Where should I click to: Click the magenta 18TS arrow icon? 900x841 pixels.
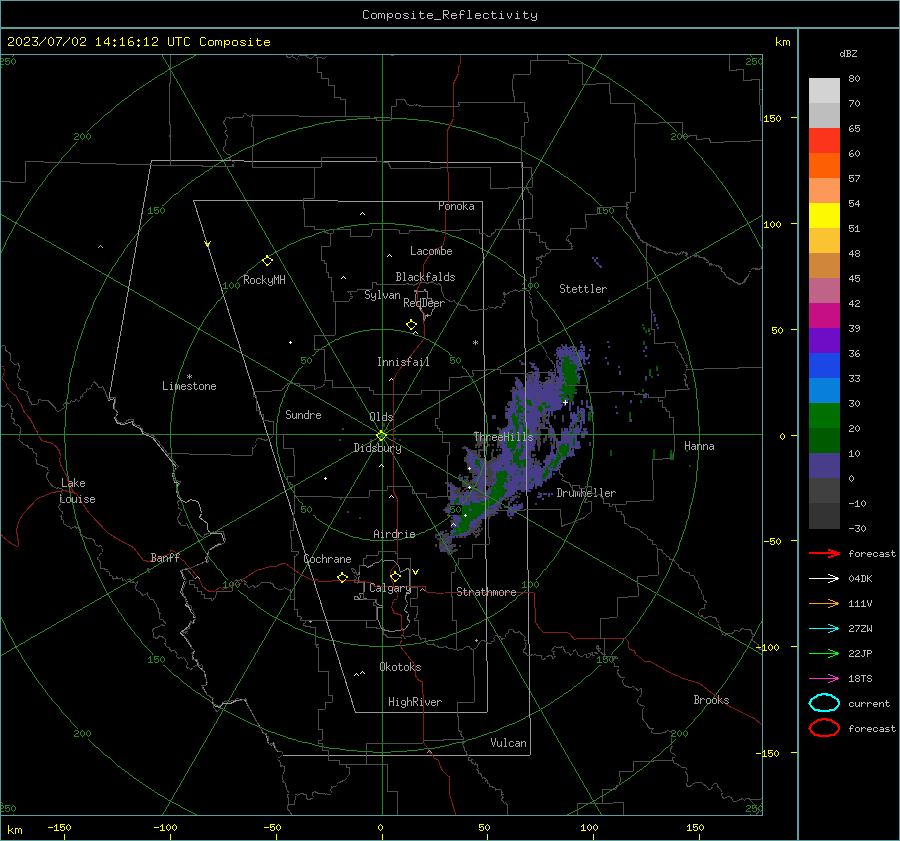(824, 679)
